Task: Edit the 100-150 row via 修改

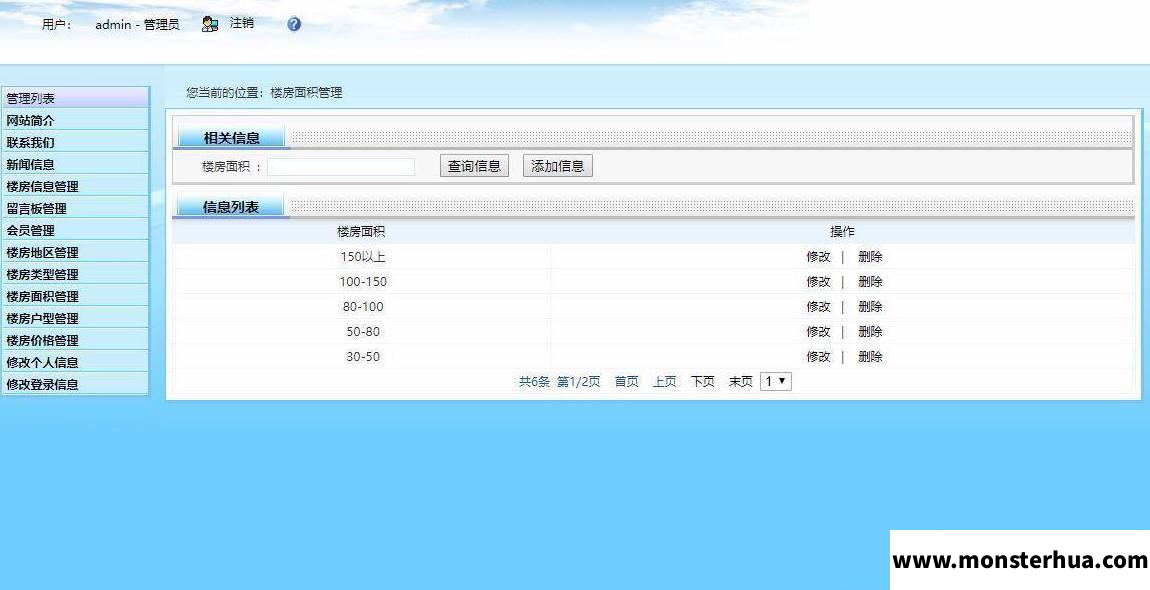Action: pos(818,282)
